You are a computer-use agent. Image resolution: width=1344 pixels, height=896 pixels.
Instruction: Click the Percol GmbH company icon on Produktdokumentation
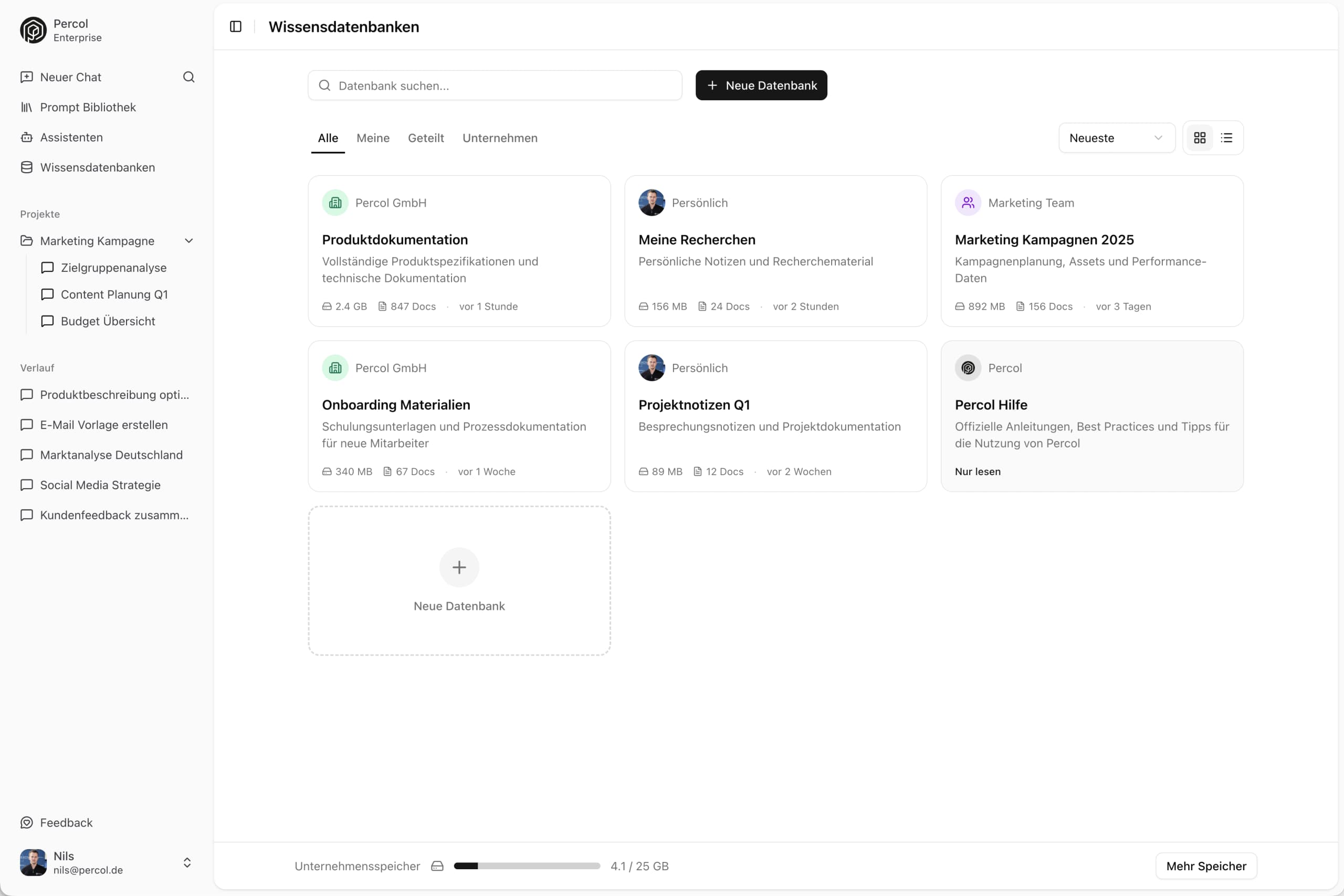335,202
